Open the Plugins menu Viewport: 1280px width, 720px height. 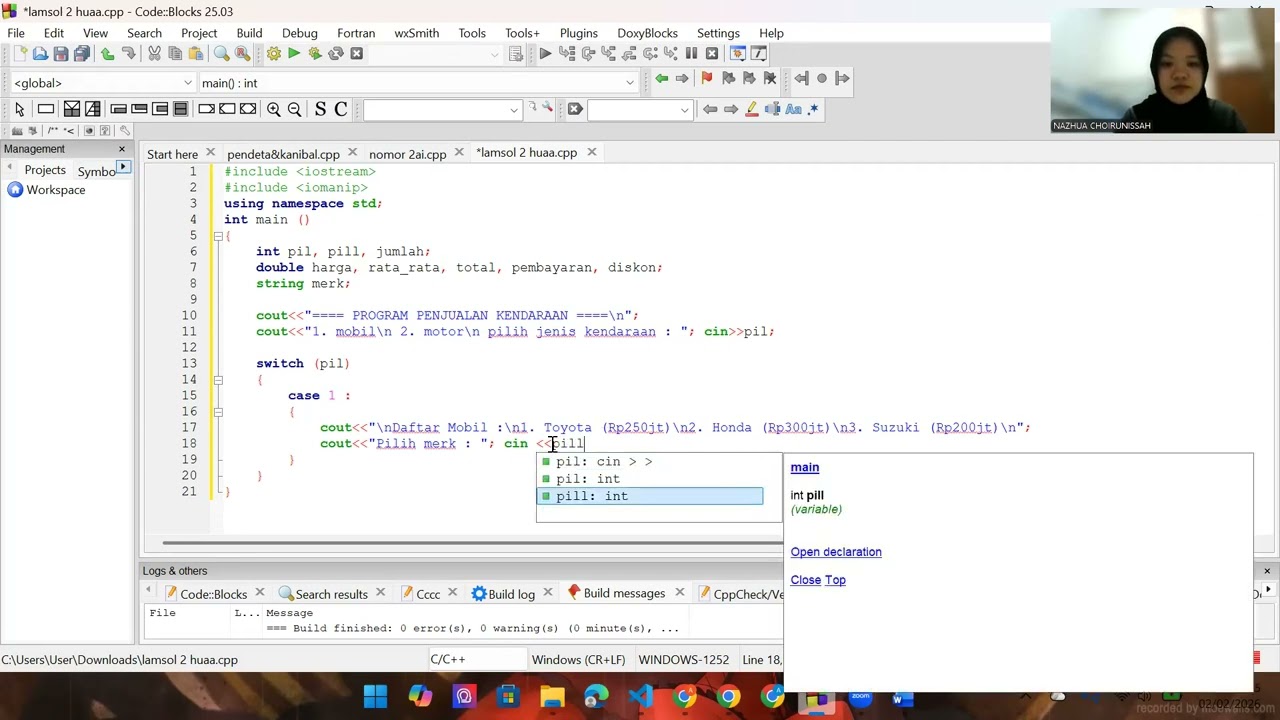[x=578, y=33]
